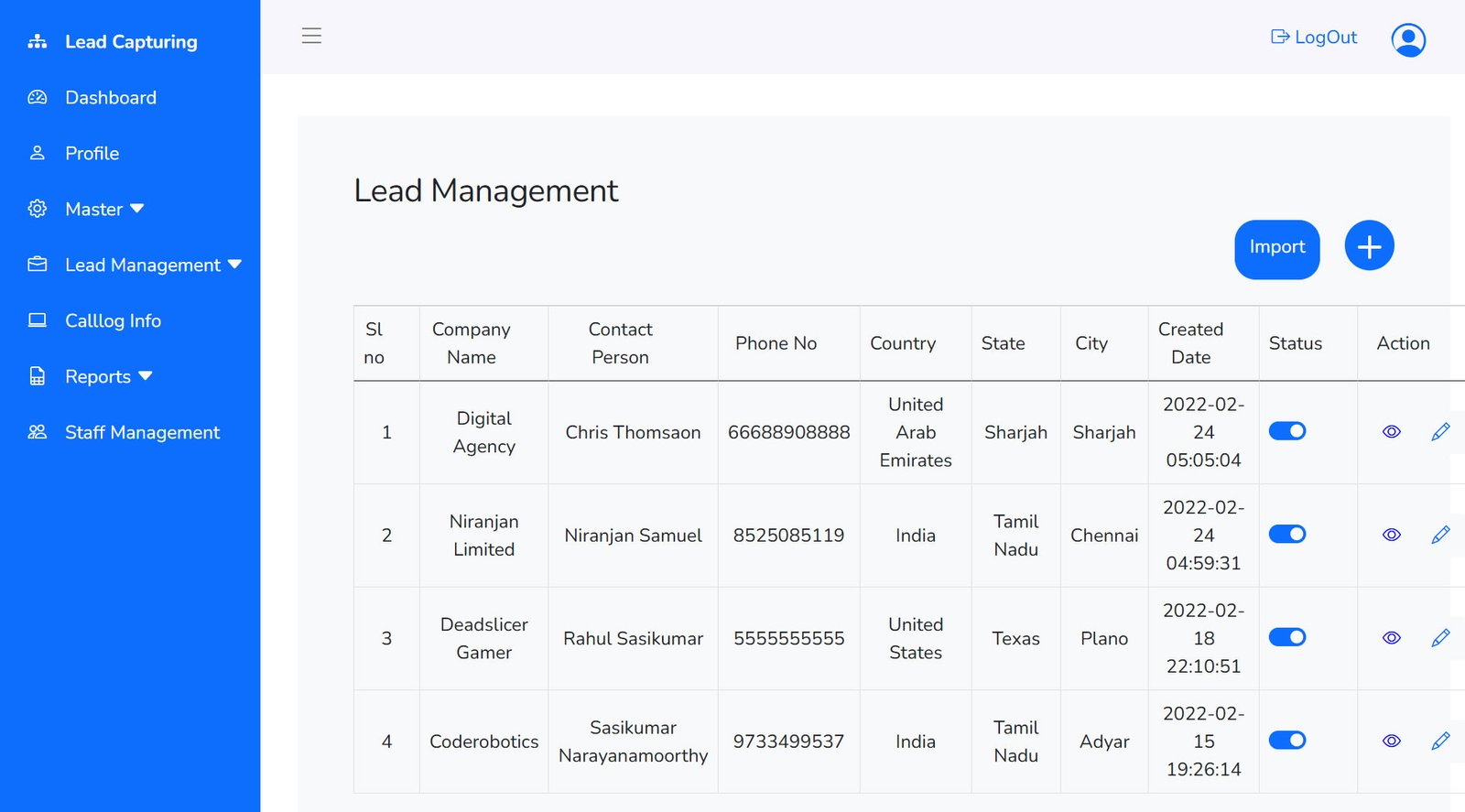Click phone number 8525085119
Image resolution: width=1465 pixels, height=812 pixels.
pos(788,535)
